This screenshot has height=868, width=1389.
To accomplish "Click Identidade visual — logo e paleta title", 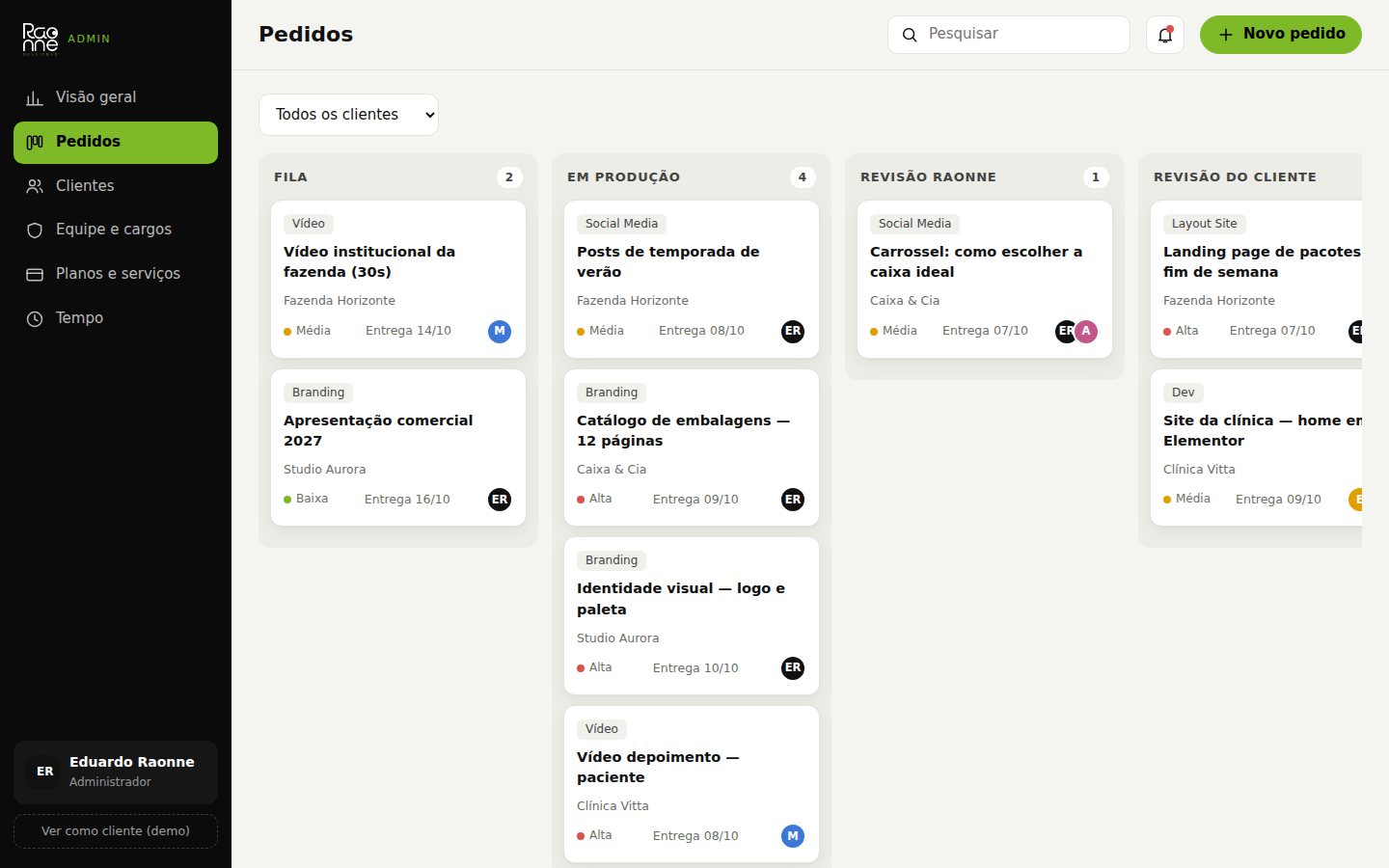I will 681,599.
